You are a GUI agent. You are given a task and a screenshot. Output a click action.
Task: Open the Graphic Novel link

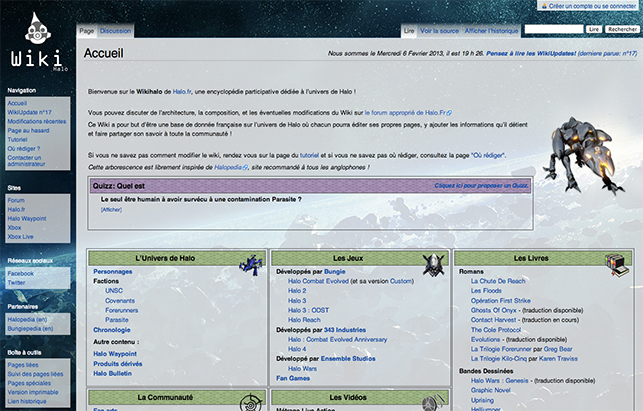[x=490, y=390]
